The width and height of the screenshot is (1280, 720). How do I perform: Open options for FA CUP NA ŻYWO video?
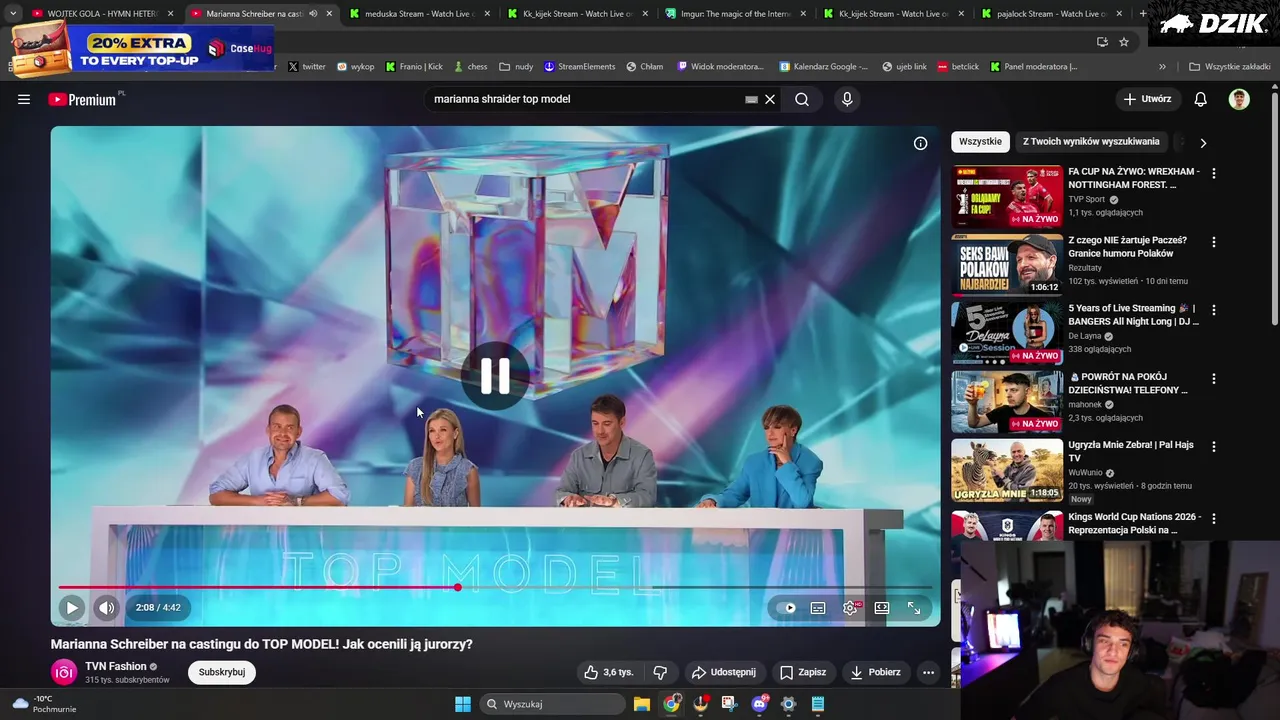click(1214, 173)
